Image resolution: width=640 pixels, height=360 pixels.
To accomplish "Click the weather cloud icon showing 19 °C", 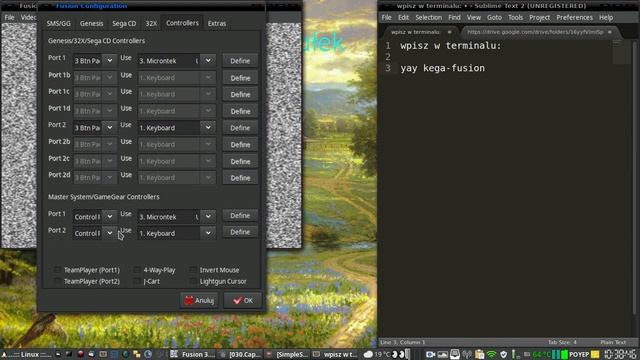I will pos(368,354).
